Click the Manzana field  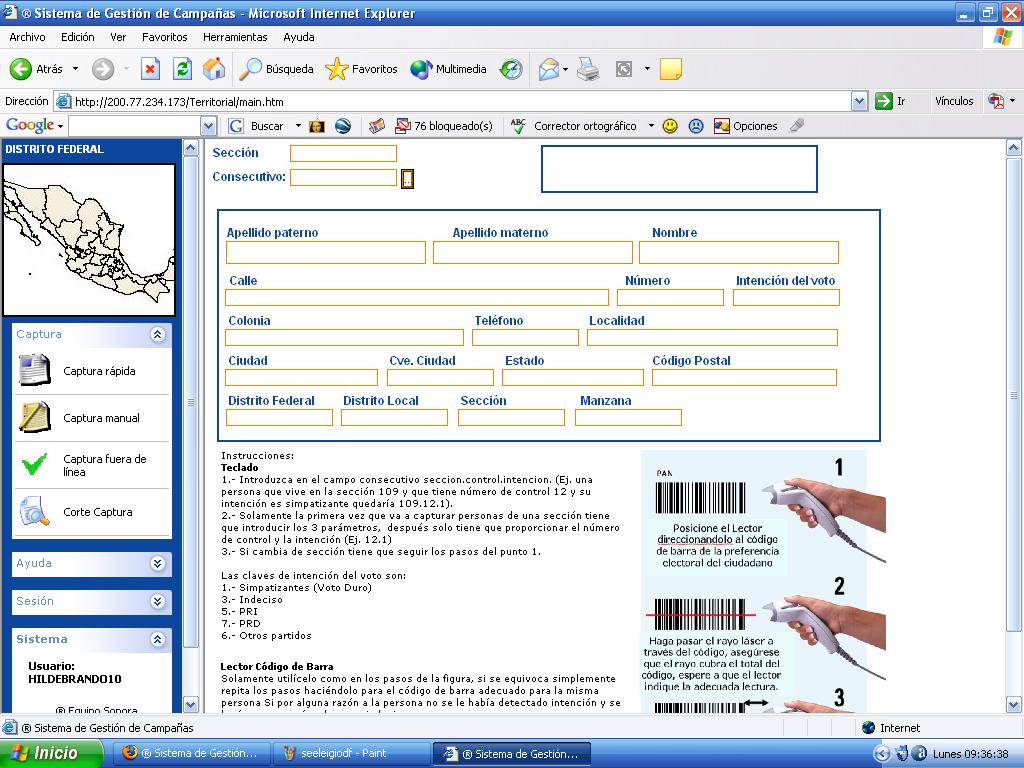[x=628, y=417]
